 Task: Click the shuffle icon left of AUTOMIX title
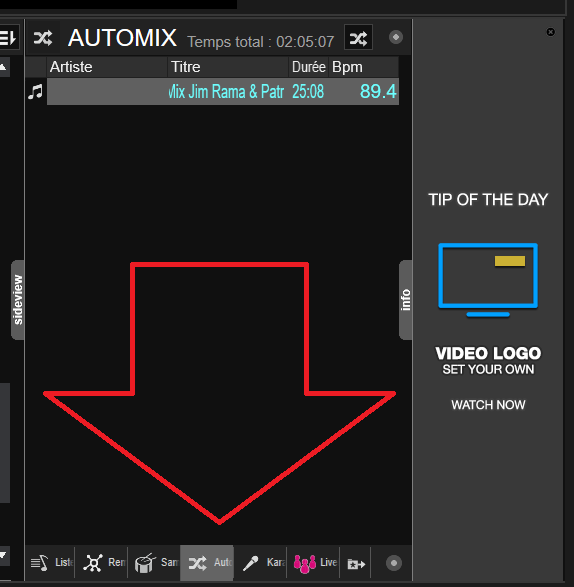click(x=43, y=38)
